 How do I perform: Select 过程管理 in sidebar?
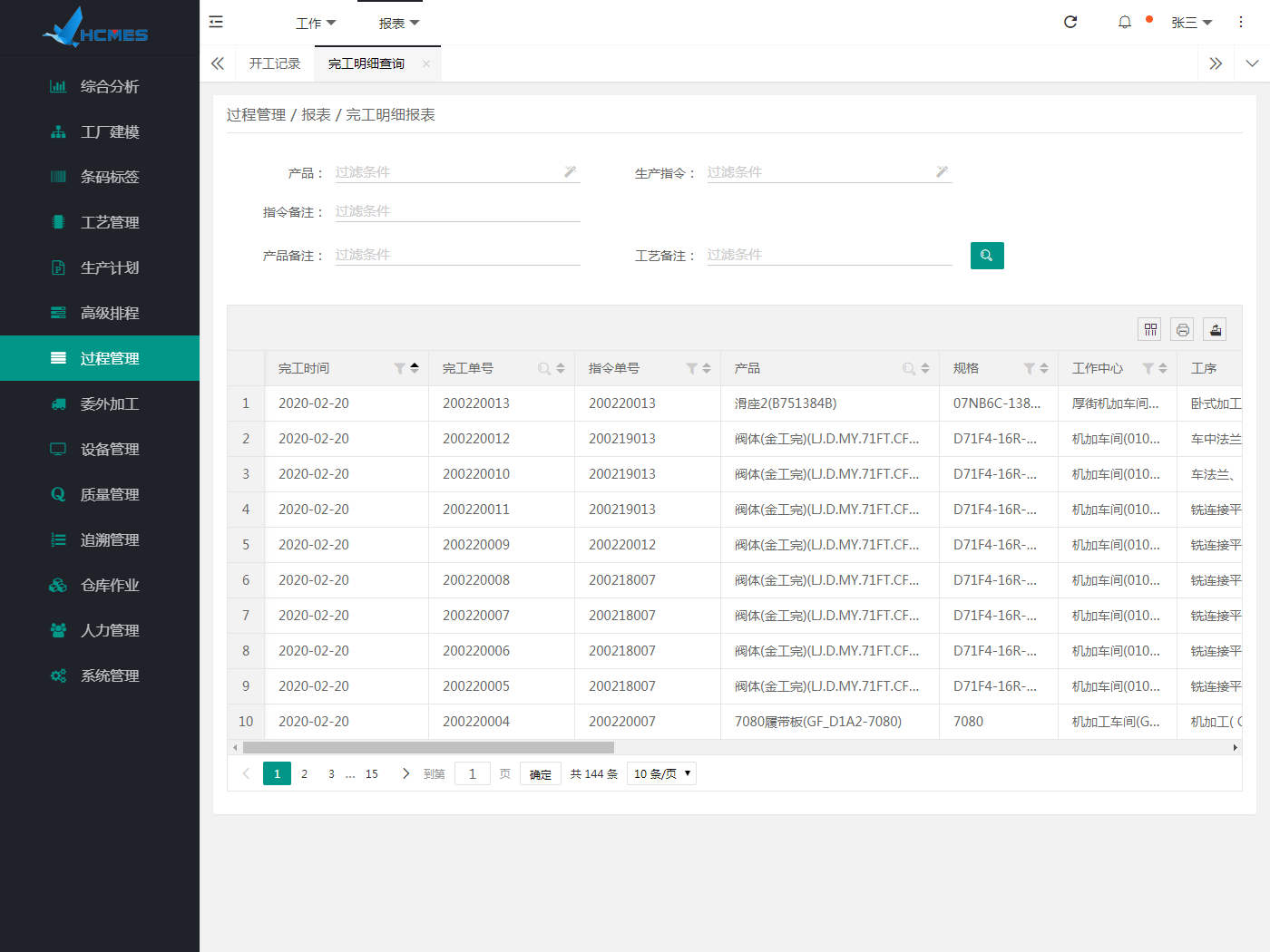pyautogui.click(x=100, y=358)
